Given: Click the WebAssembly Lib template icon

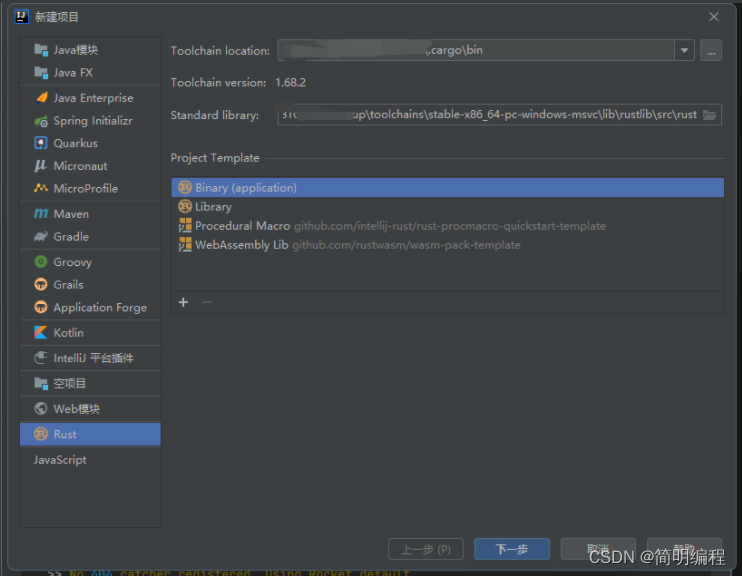Looking at the screenshot, I should click(185, 245).
